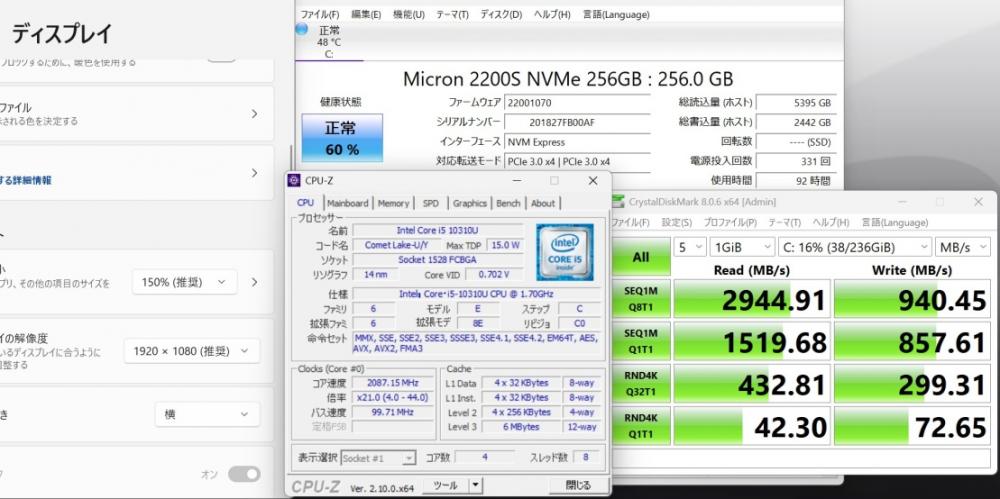
Task: Run the SEQ1M Q8T1 benchmark test
Action: (x=641, y=299)
